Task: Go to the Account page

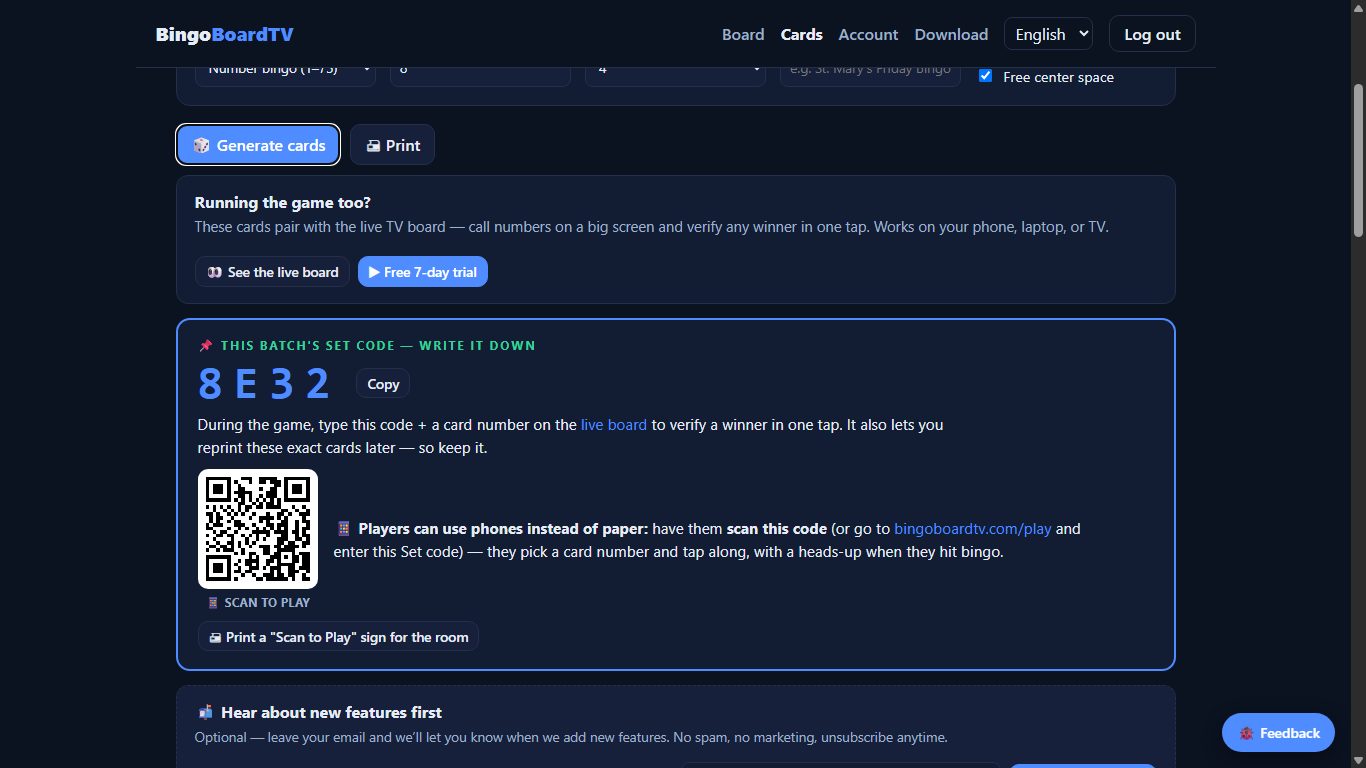Action: tap(868, 34)
